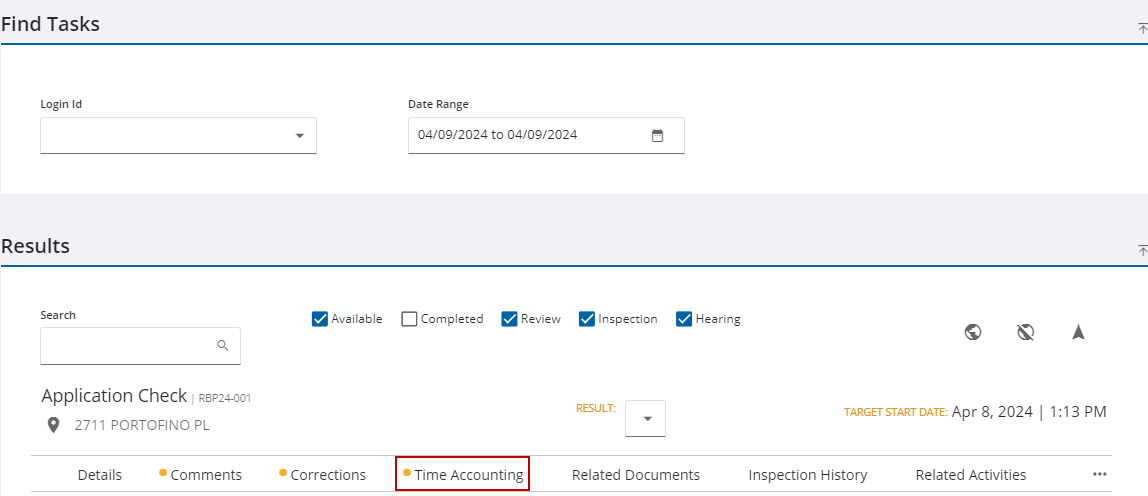1148x496 pixels.
Task: Open the Login Id dropdown
Action: click(x=299, y=136)
